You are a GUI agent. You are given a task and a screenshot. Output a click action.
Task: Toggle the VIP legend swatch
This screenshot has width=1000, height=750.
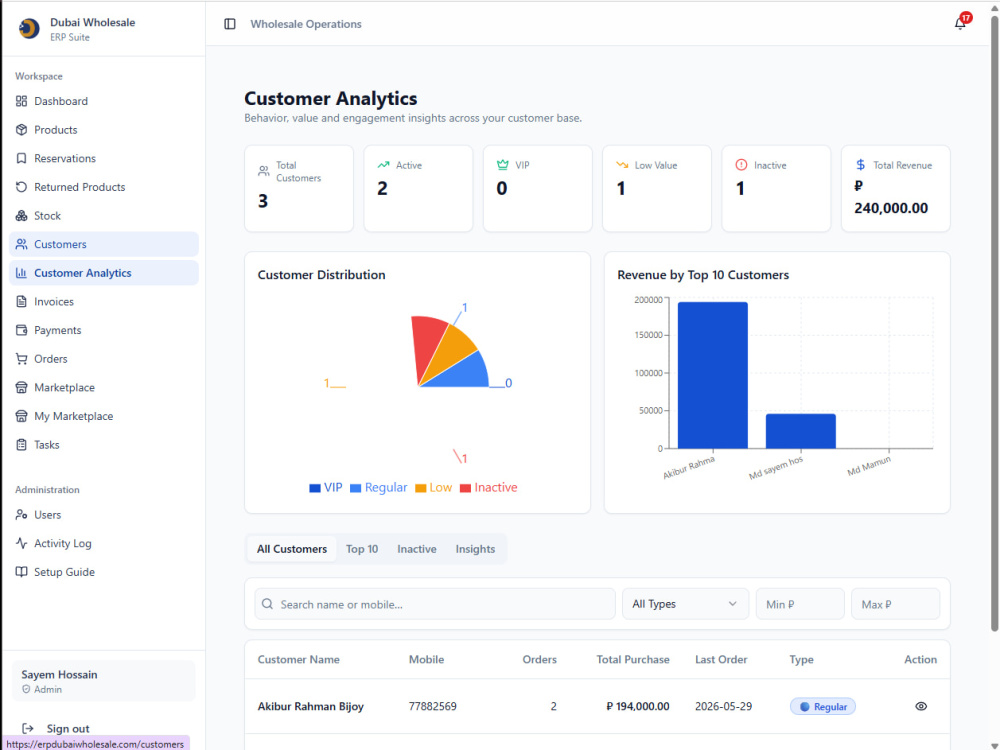[x=314, y=488]
